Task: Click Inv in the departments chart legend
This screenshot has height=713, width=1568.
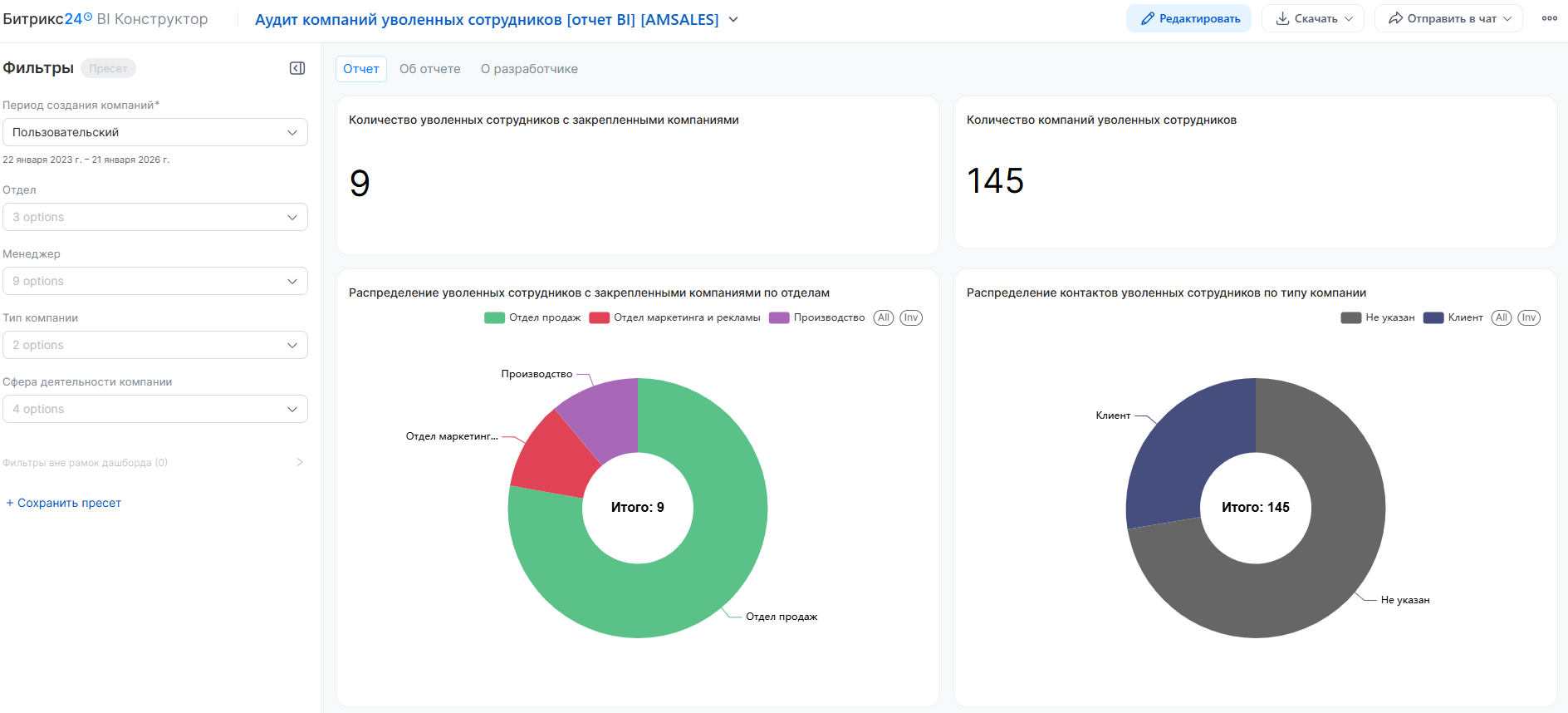Action: [x=911, y=317]
